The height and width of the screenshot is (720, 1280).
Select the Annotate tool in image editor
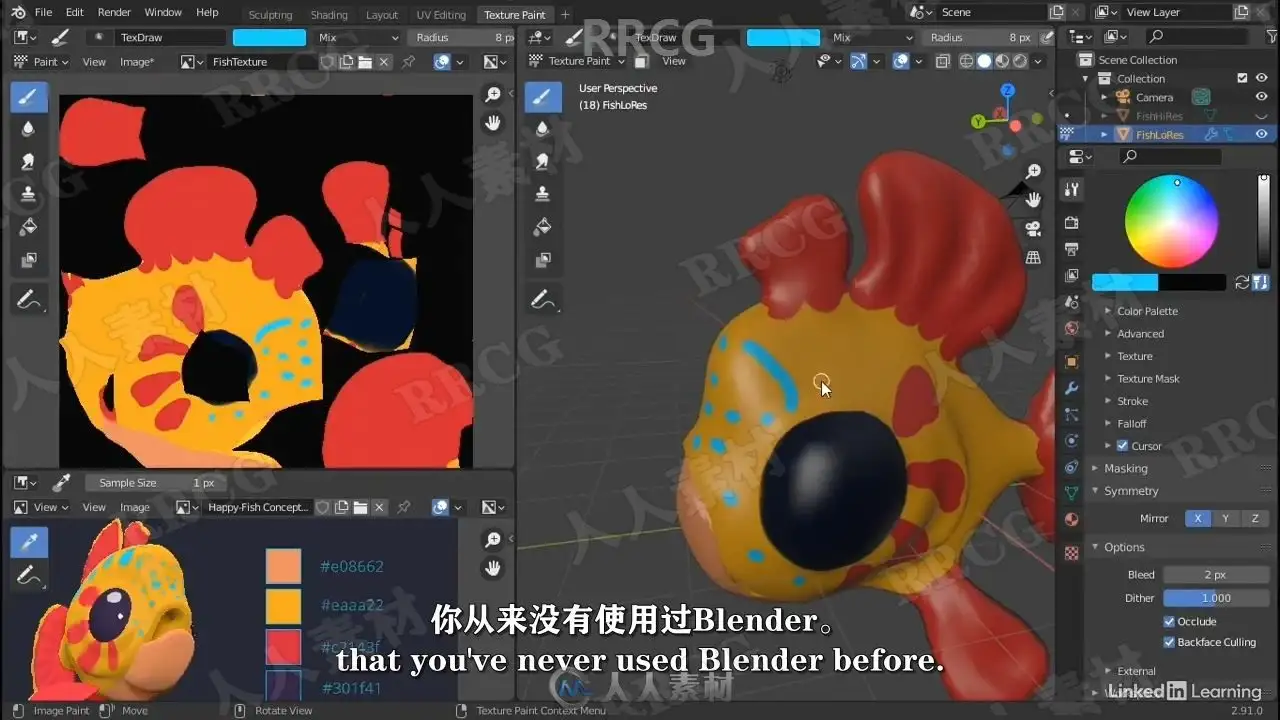point(28,299)
